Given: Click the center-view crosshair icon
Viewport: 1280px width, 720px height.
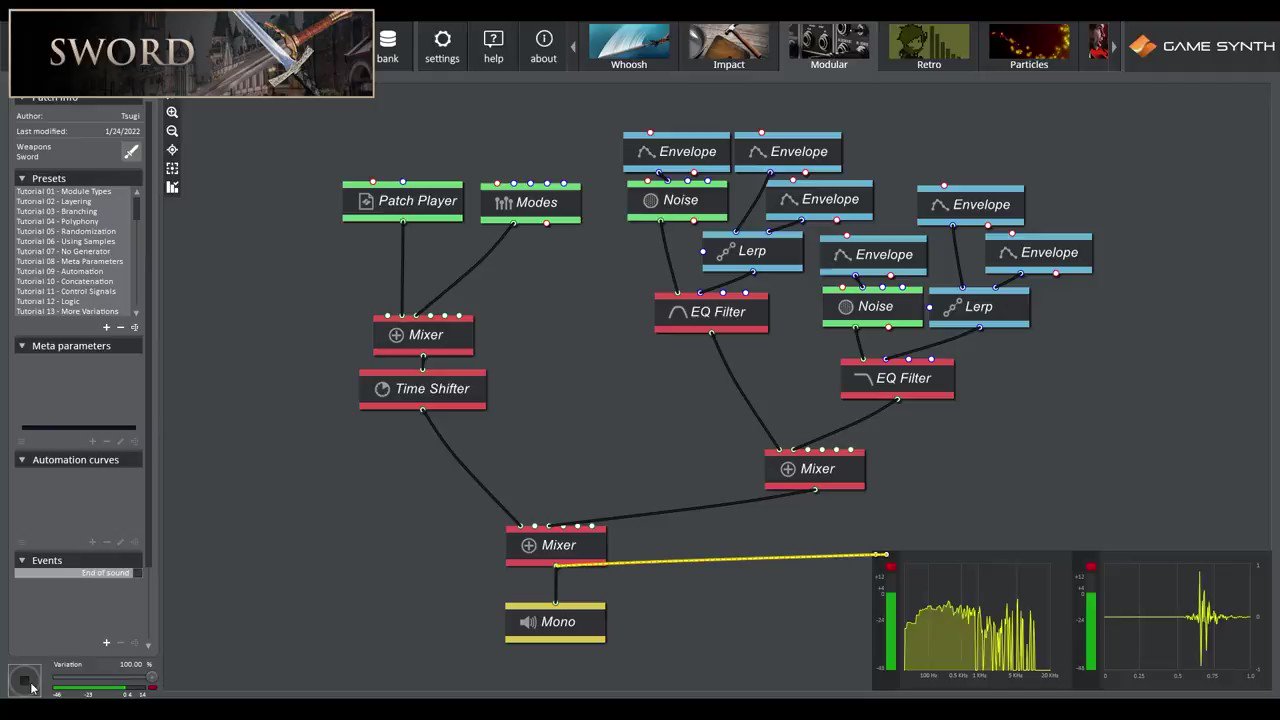Looking at the screenshot, I should coord(172,149).
